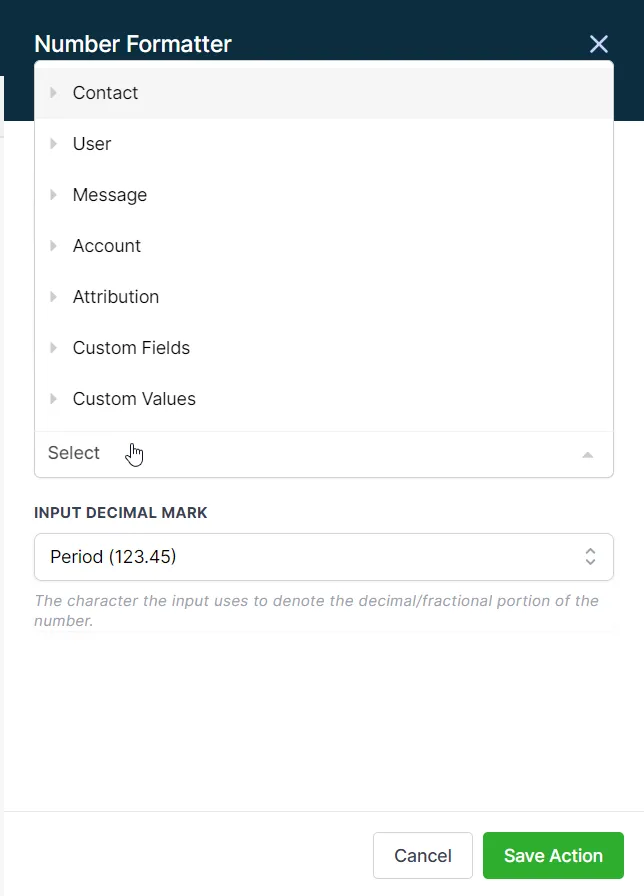
Task: Collapse the Select dropdown caret
Action: tap(588, 454)
